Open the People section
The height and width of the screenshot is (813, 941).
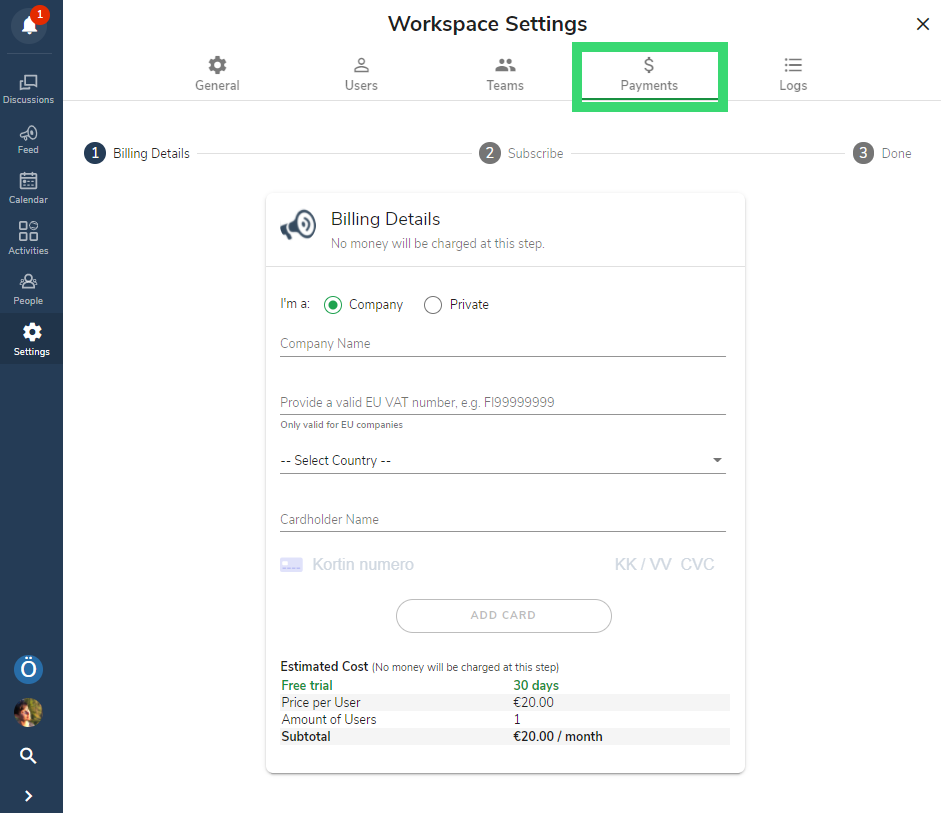coord(28,289)
